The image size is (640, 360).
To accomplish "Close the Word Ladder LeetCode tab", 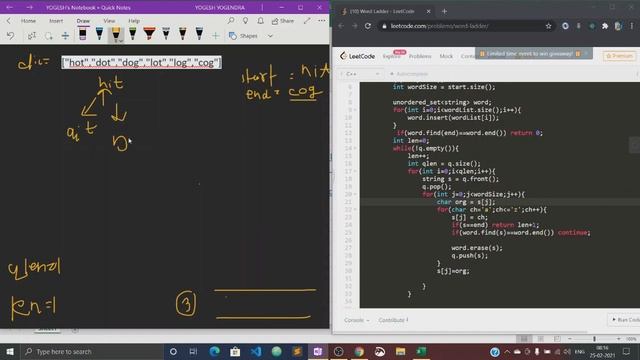I will tap(428, 11).
